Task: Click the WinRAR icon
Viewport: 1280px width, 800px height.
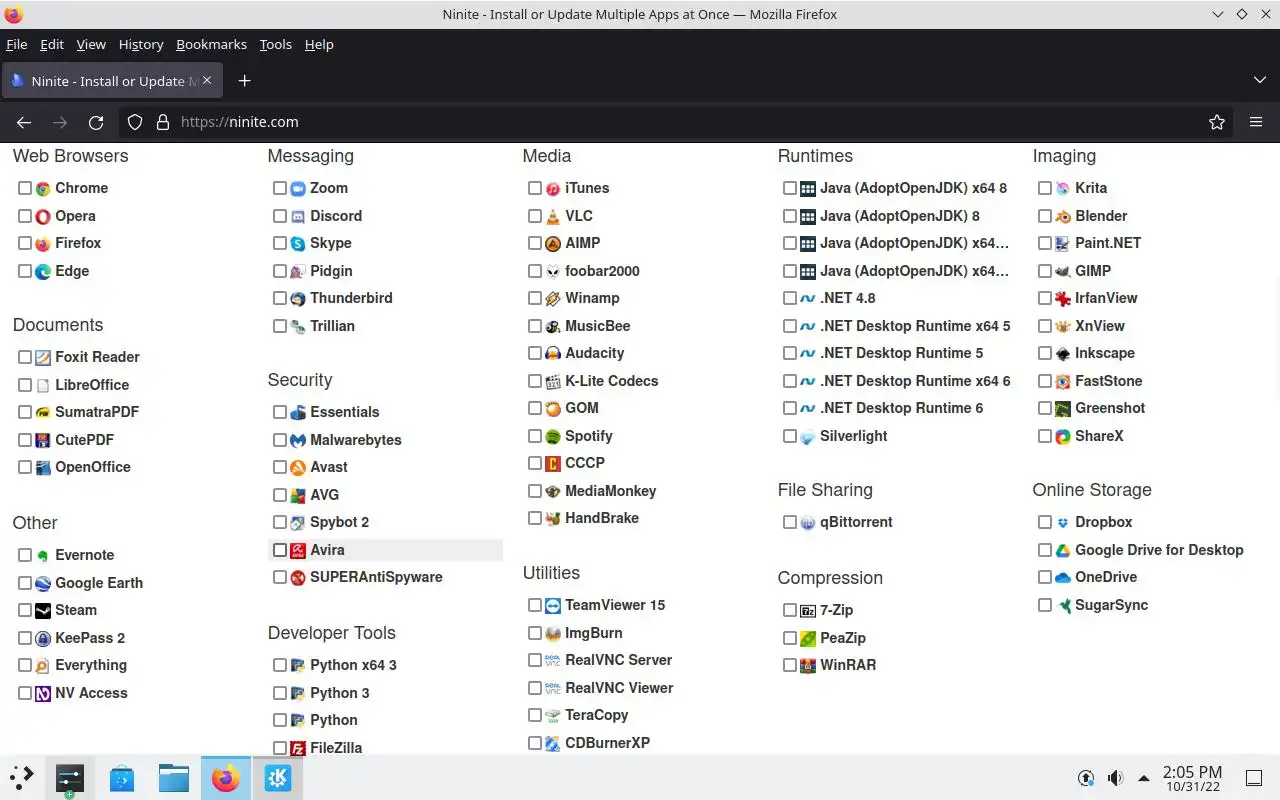Action: (x=808, y=665)
